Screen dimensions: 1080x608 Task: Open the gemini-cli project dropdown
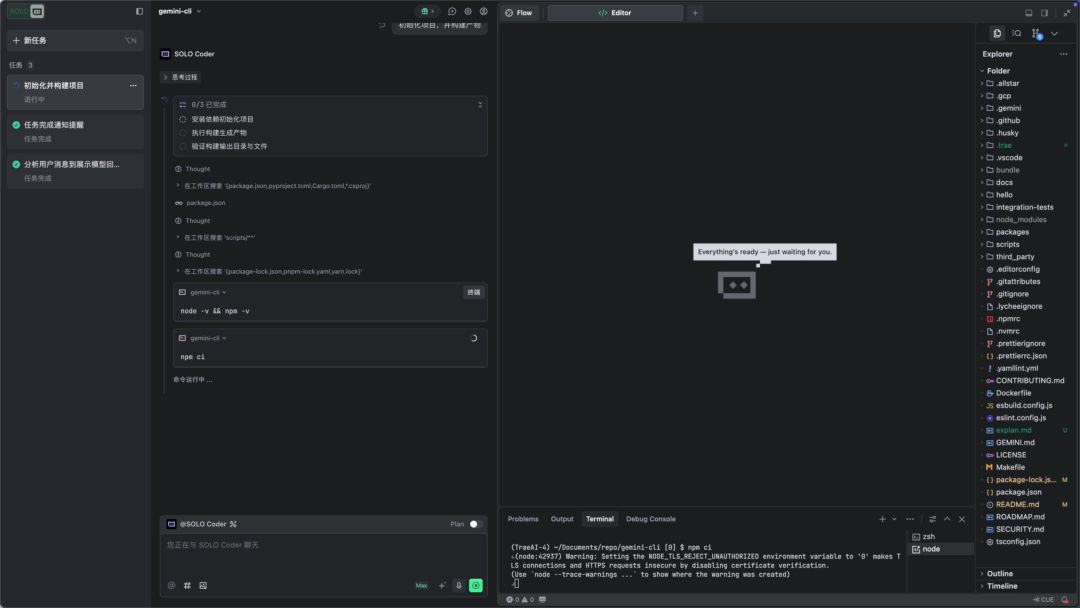pyautogui.click(x=180, y=11)
